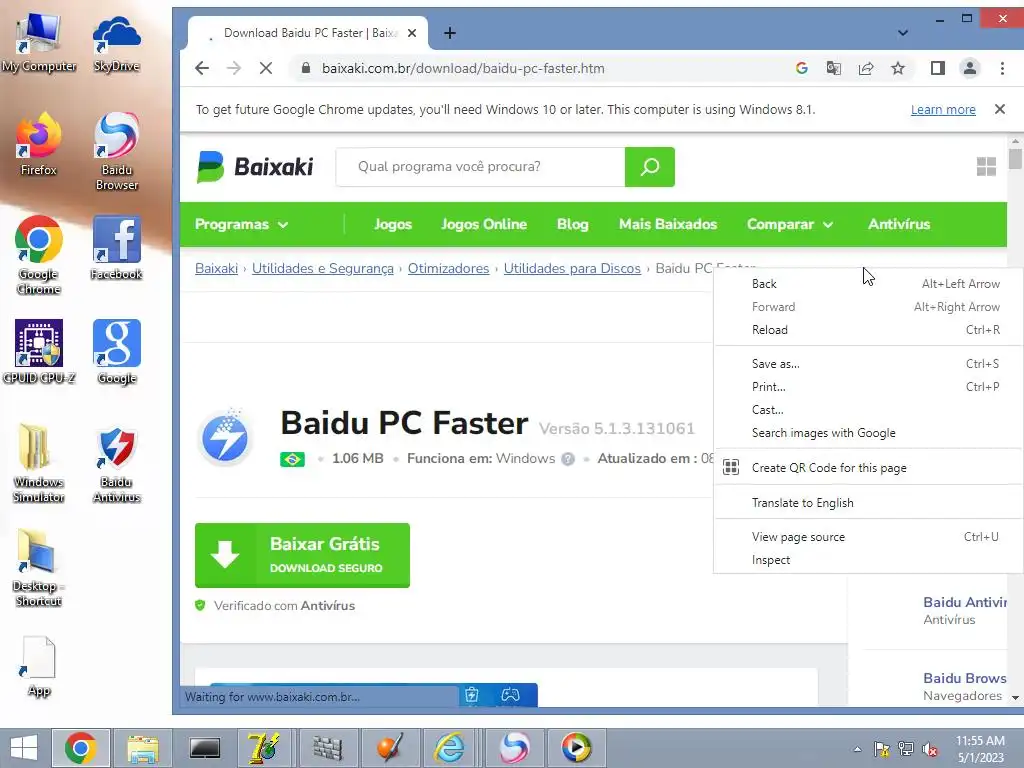
Task: Open SkyDrive desktop shortcut
Action: point(117,43)
